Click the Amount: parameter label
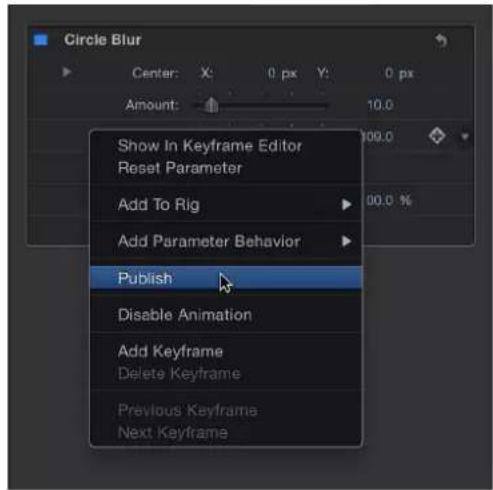Viewport: 493px width, 490px height. point(152,105)
